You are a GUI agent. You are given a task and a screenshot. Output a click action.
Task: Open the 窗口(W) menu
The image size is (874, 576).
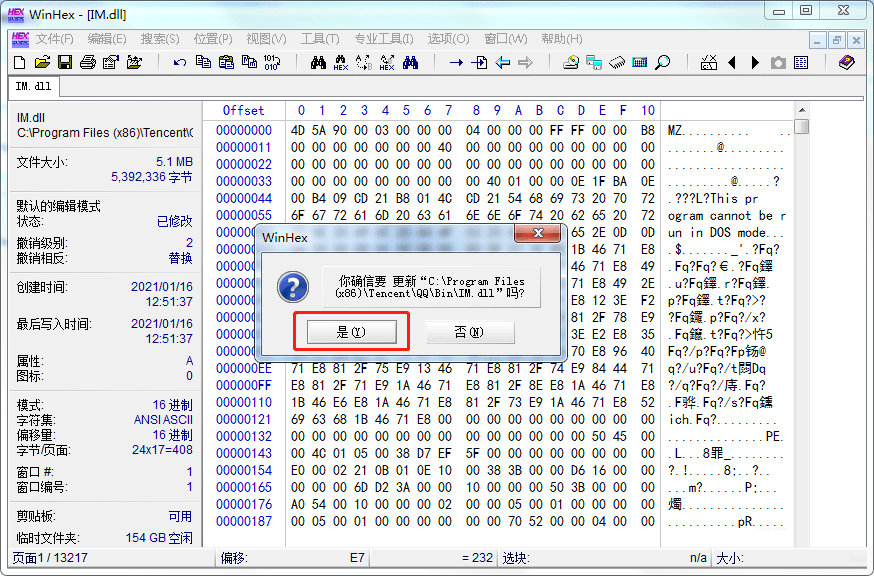coord(506,39)
